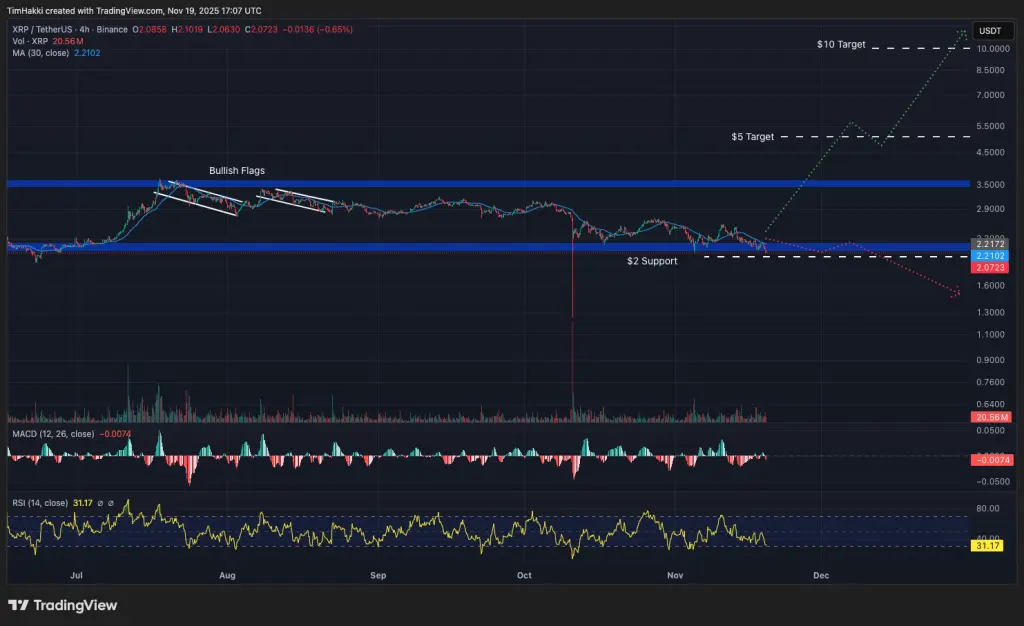The width and height of the screenshot is (1024, 626).
Task: Select the $5 Target dashed line label
Action: coord(753,136)
